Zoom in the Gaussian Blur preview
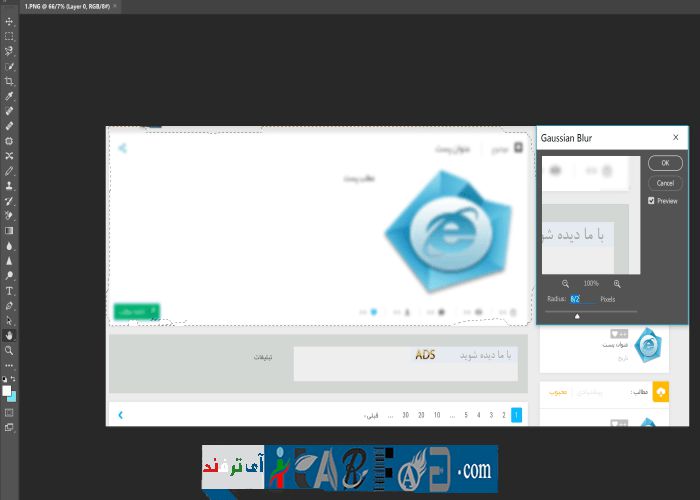 click(x=617, y=284)
